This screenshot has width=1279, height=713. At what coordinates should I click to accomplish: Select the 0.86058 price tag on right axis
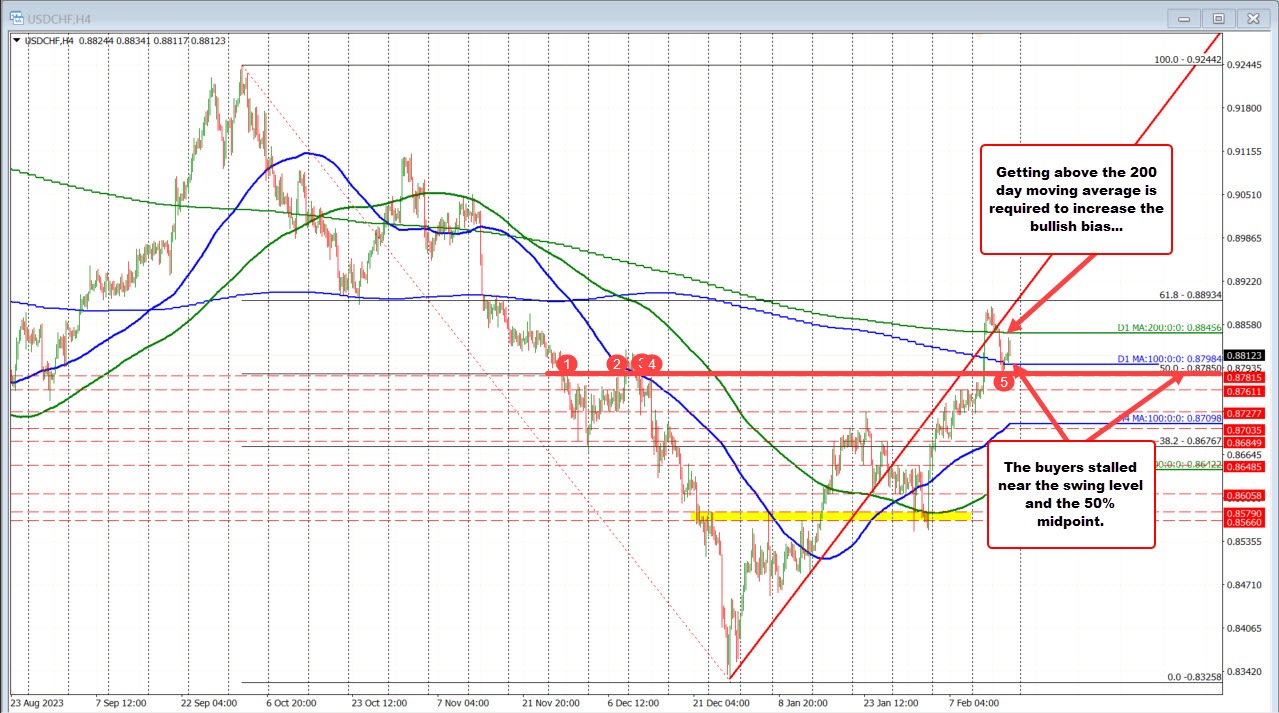click(1245, 495)
